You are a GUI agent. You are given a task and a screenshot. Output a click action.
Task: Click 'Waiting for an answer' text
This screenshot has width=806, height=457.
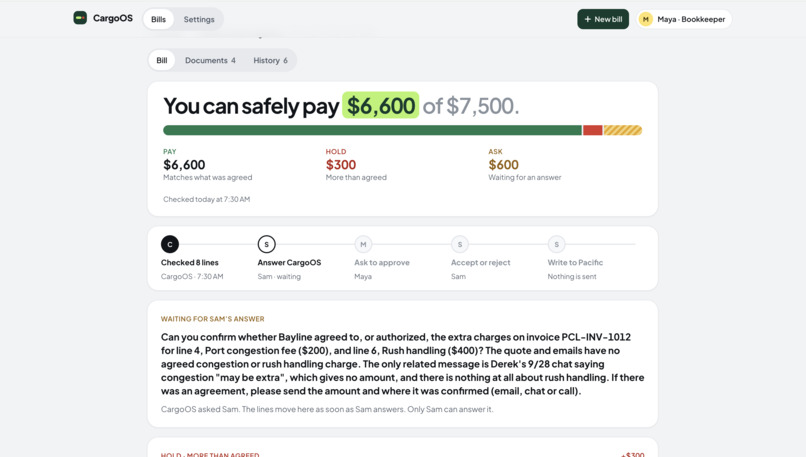click(525, 177)
